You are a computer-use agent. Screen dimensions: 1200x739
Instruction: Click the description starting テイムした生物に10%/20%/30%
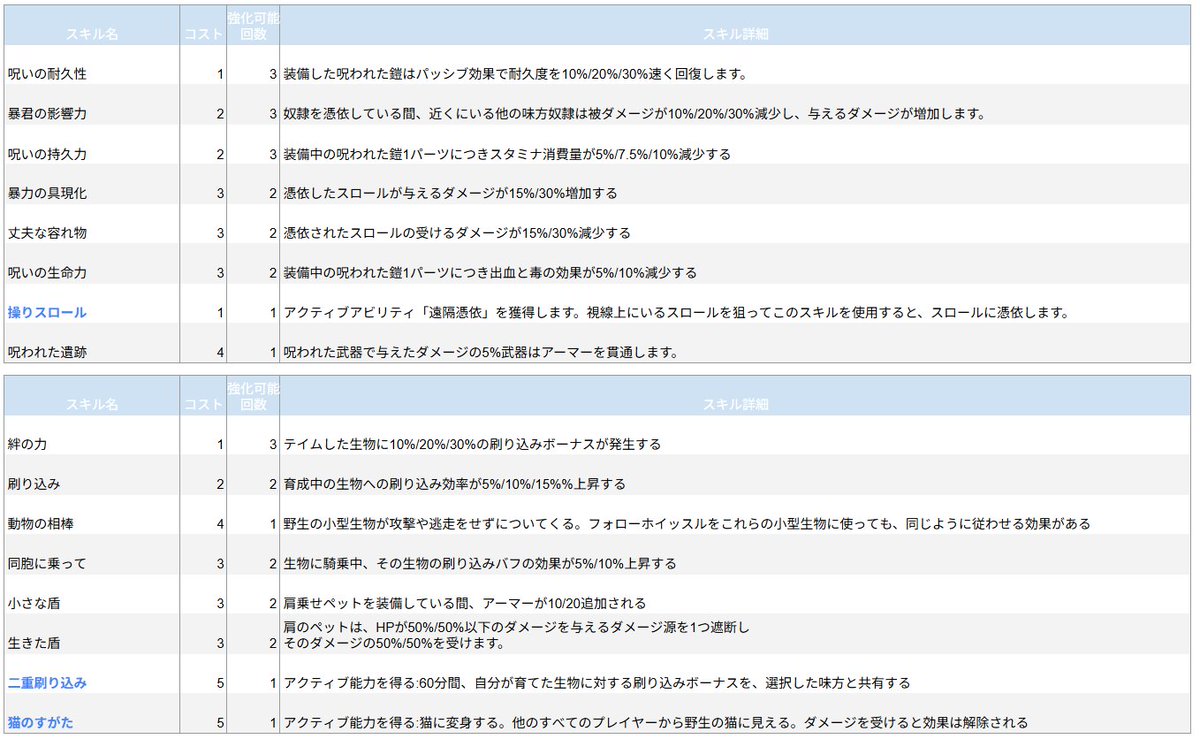tap(473, 444)
